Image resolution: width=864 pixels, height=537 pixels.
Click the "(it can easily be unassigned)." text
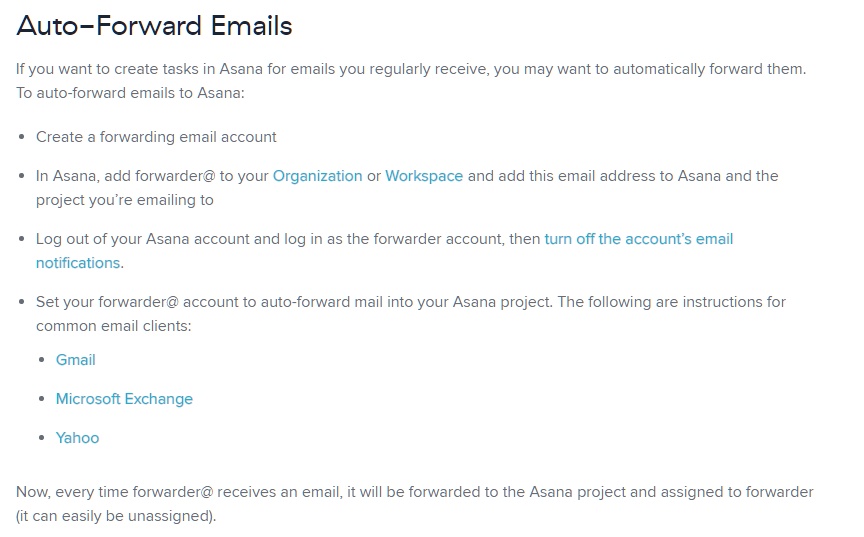point(116,516)
